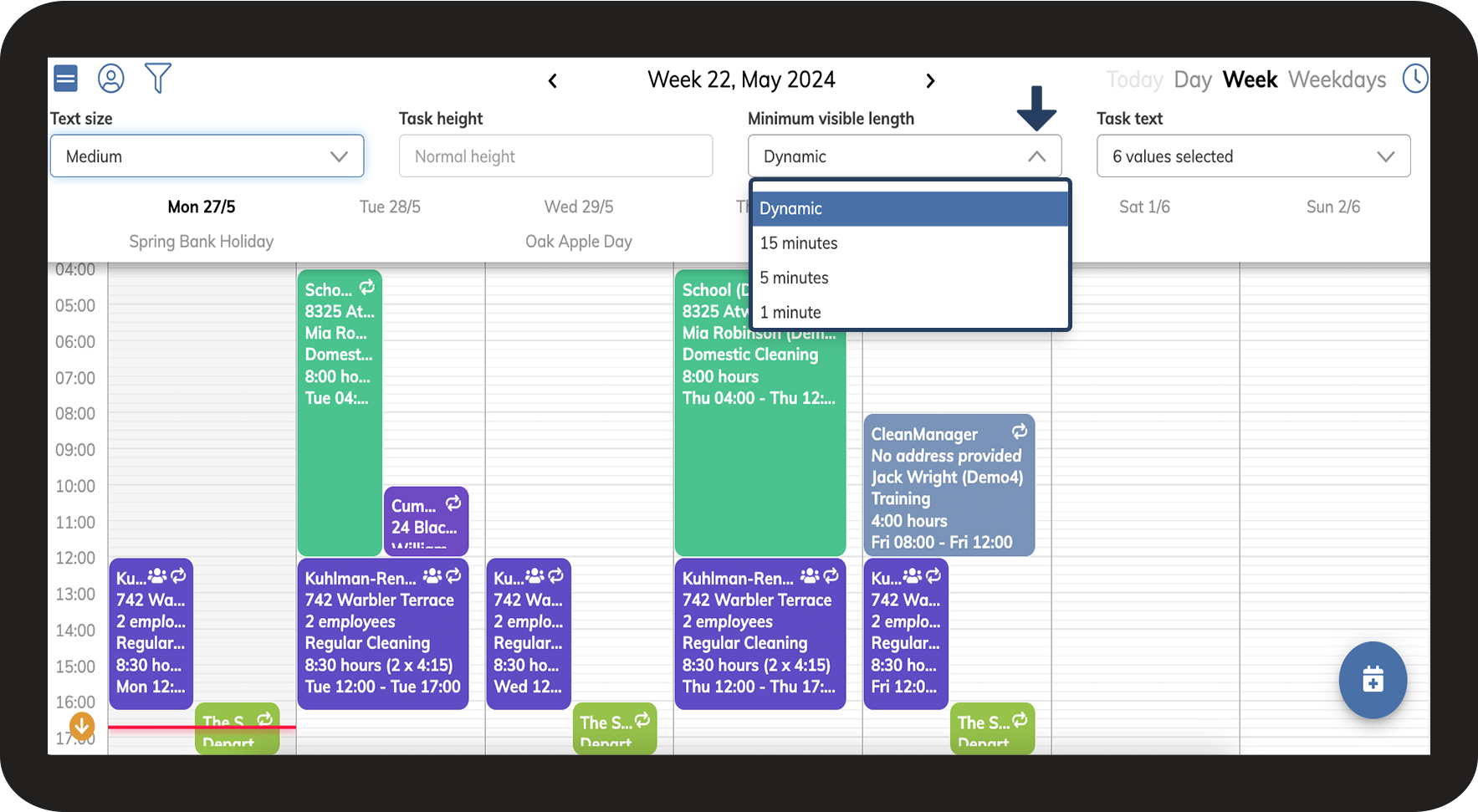
Task: Click the Today button
Action: pos(1134,80)
